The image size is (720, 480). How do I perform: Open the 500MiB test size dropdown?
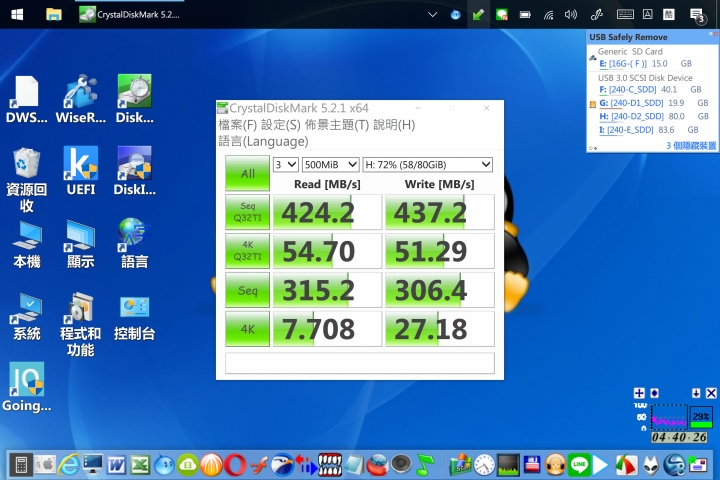click(x=331, y=164)
